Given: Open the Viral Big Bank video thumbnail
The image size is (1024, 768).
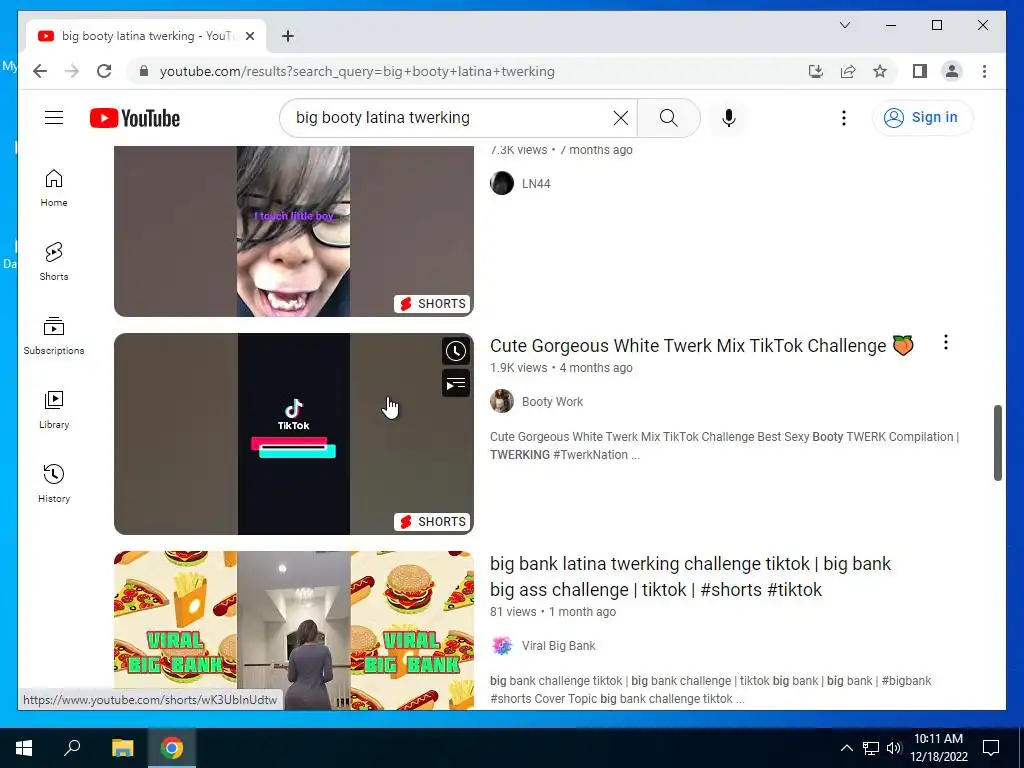Looking at the screenshot, I should pos(294,630).
